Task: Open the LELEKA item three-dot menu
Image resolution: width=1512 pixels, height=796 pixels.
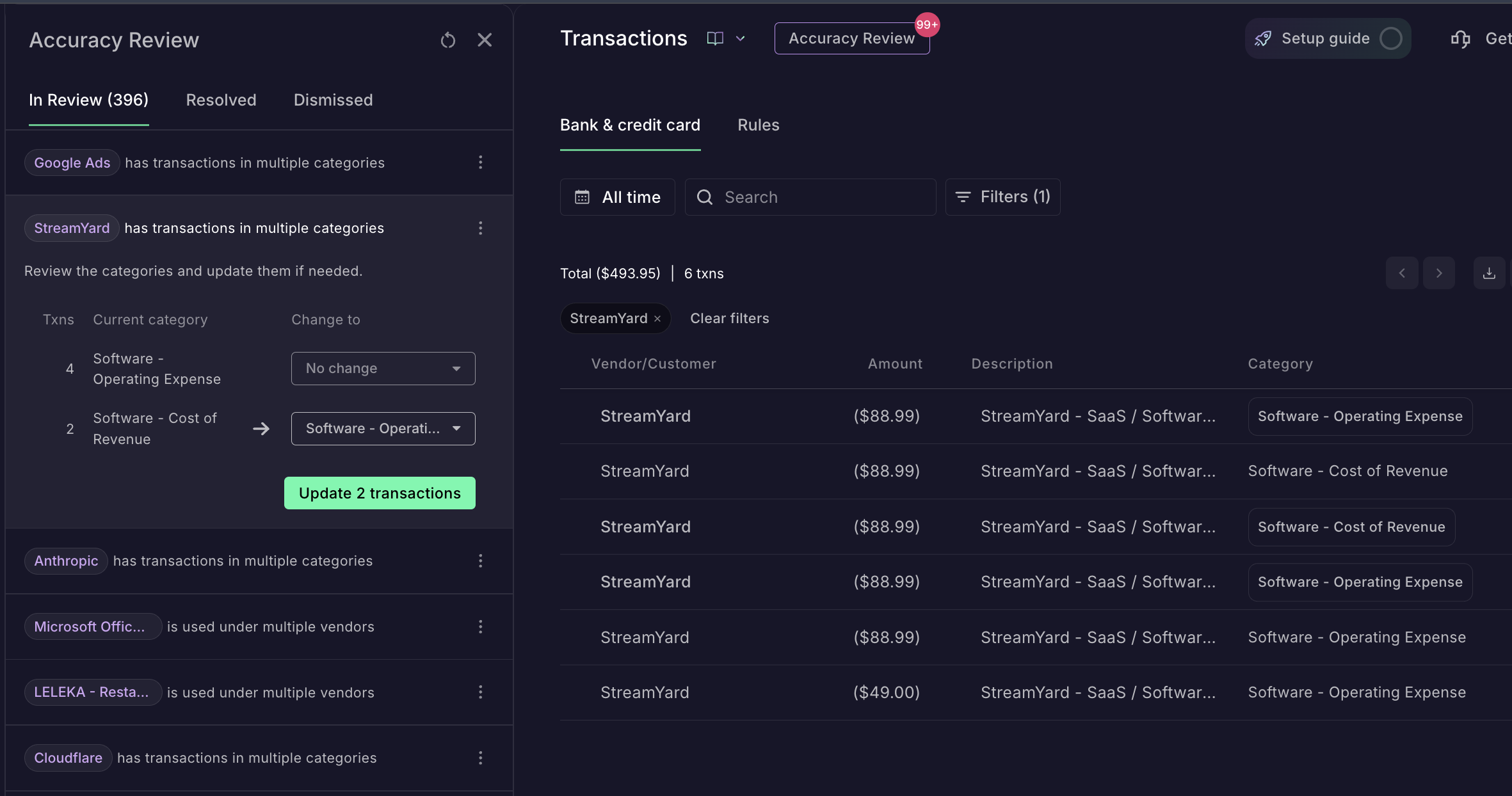Action: 480,692
